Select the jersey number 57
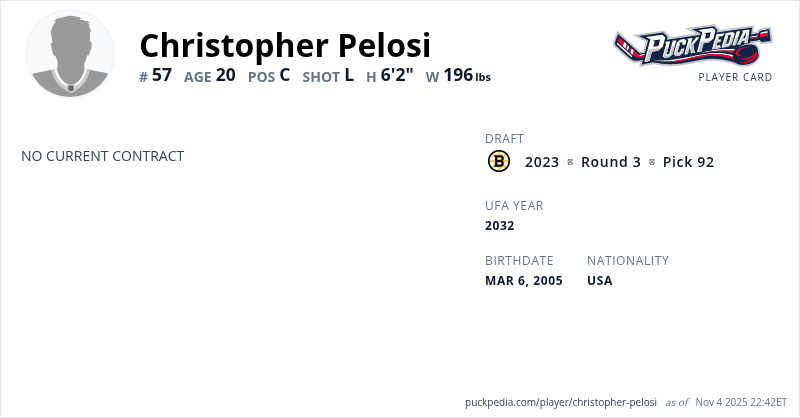This screenshot has height=418, width=800. tap(161, 75)
